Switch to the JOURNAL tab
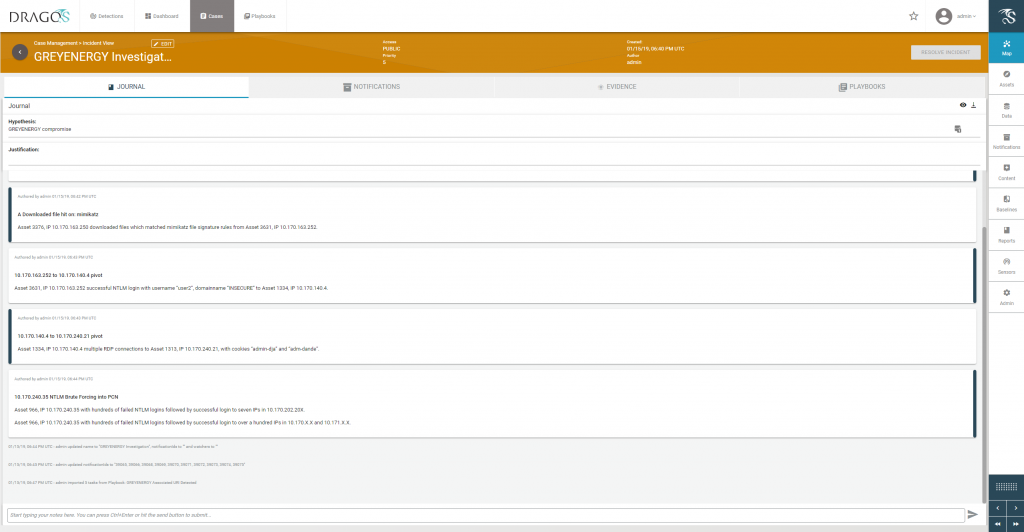 [x=126, y=87]
